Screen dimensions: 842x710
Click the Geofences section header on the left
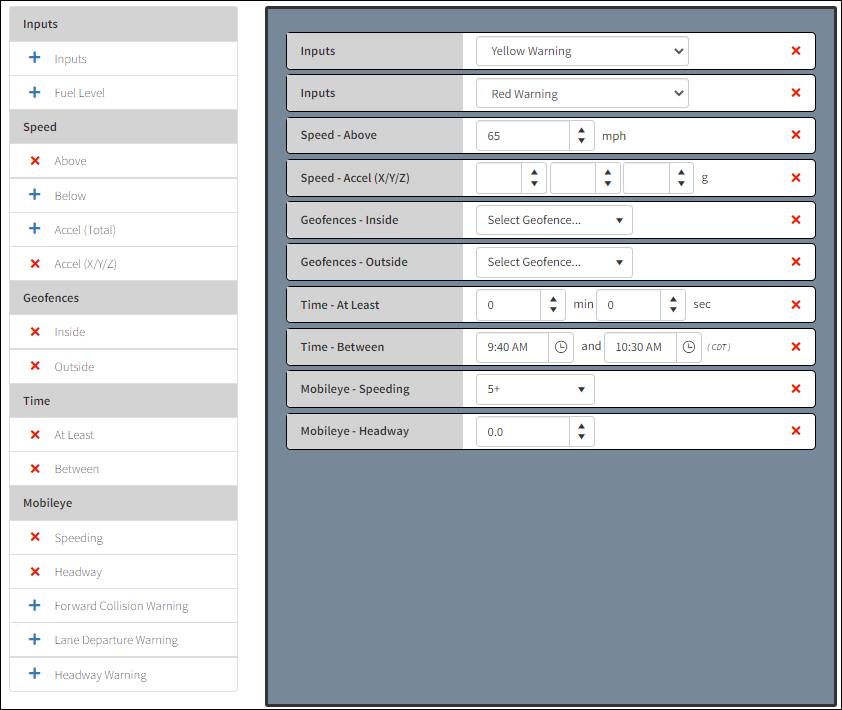coord(124,298)
